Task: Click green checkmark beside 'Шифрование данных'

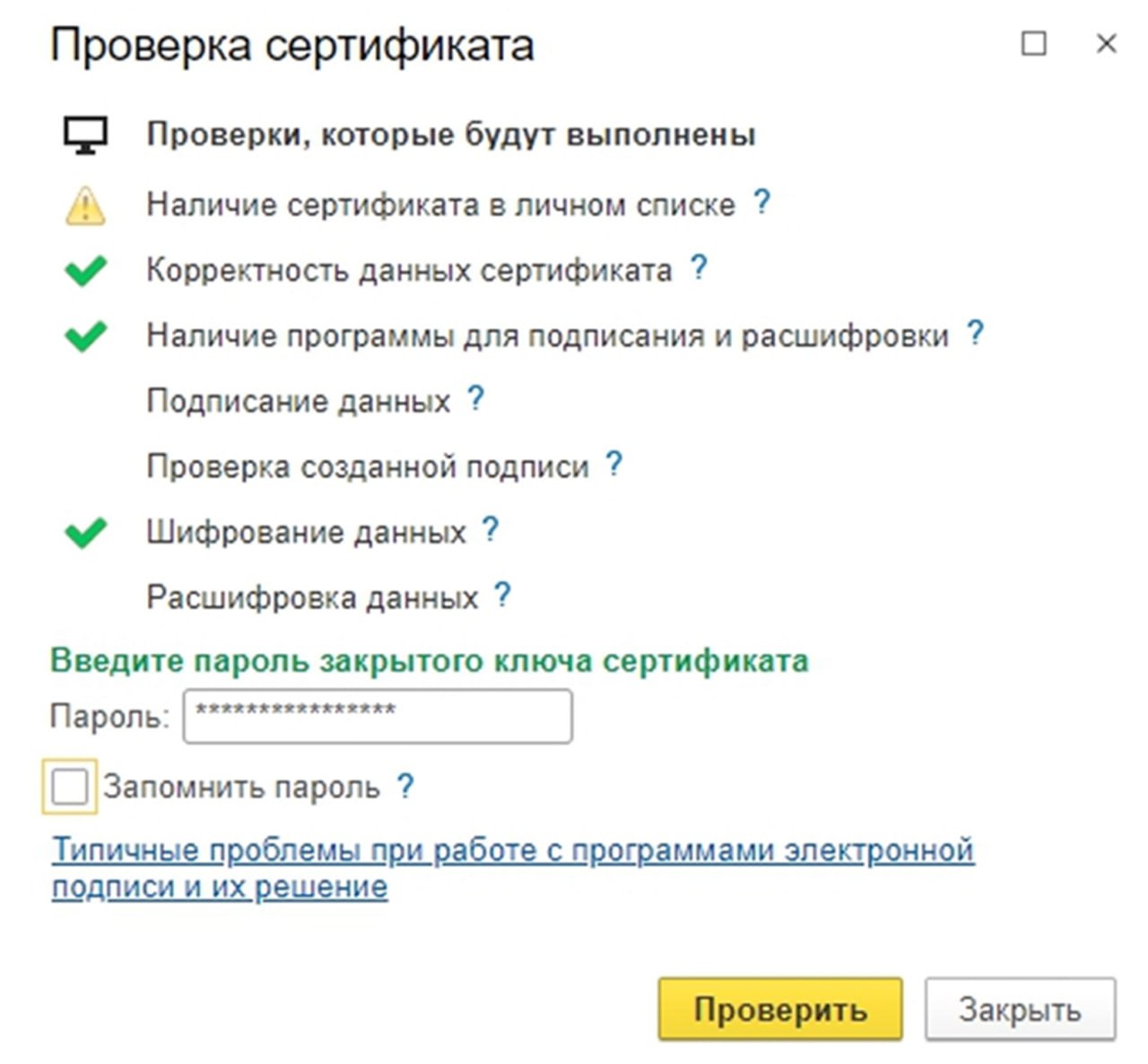Action: point(85,533)
